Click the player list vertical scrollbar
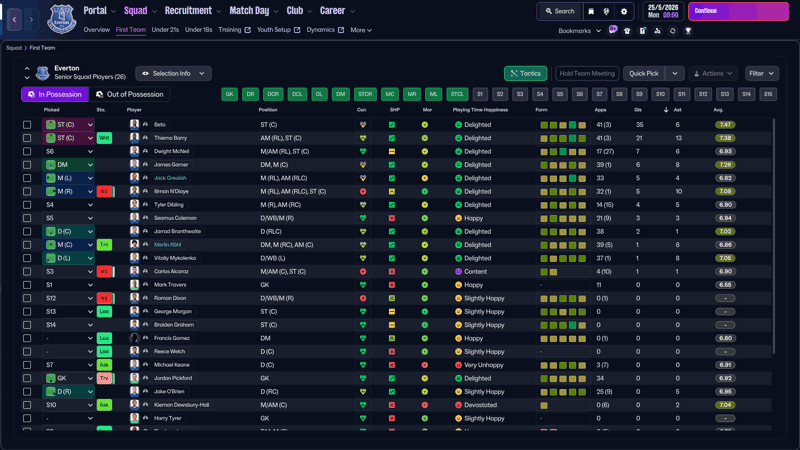Image resolution: width=800 pixels, height=450 pixels. 774,236
